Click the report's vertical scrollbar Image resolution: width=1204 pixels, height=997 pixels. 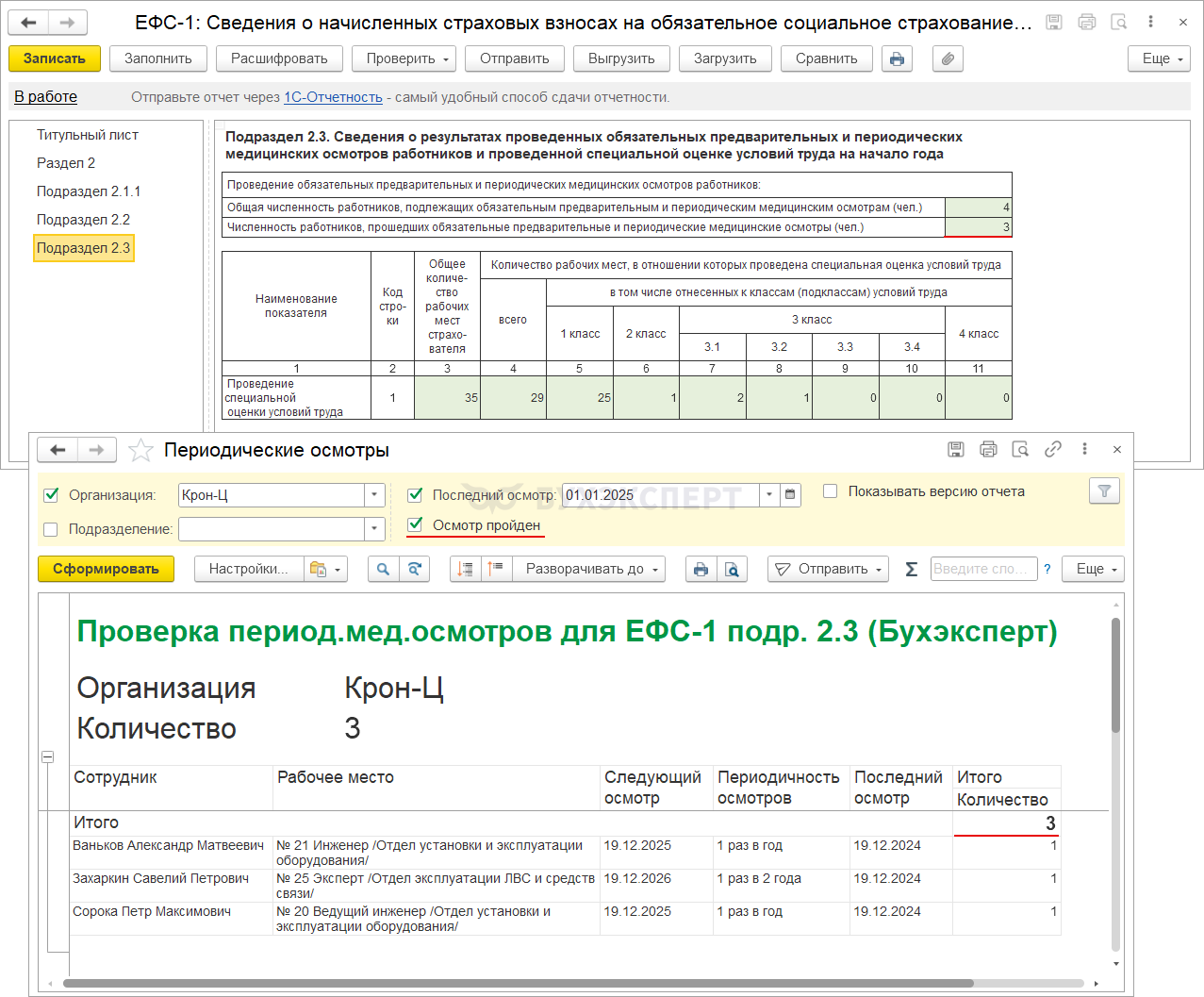(x=1115, y=674)
